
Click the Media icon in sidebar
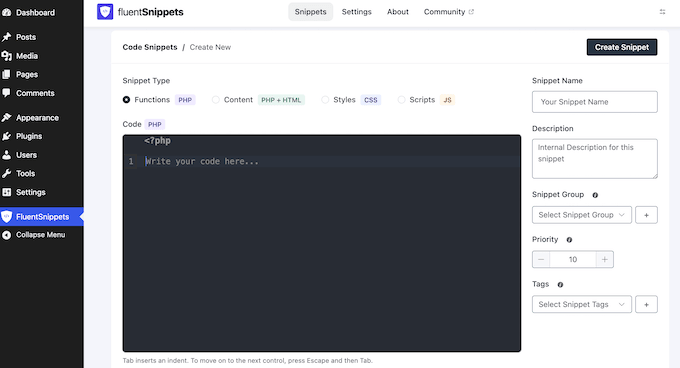click(7, 56)
